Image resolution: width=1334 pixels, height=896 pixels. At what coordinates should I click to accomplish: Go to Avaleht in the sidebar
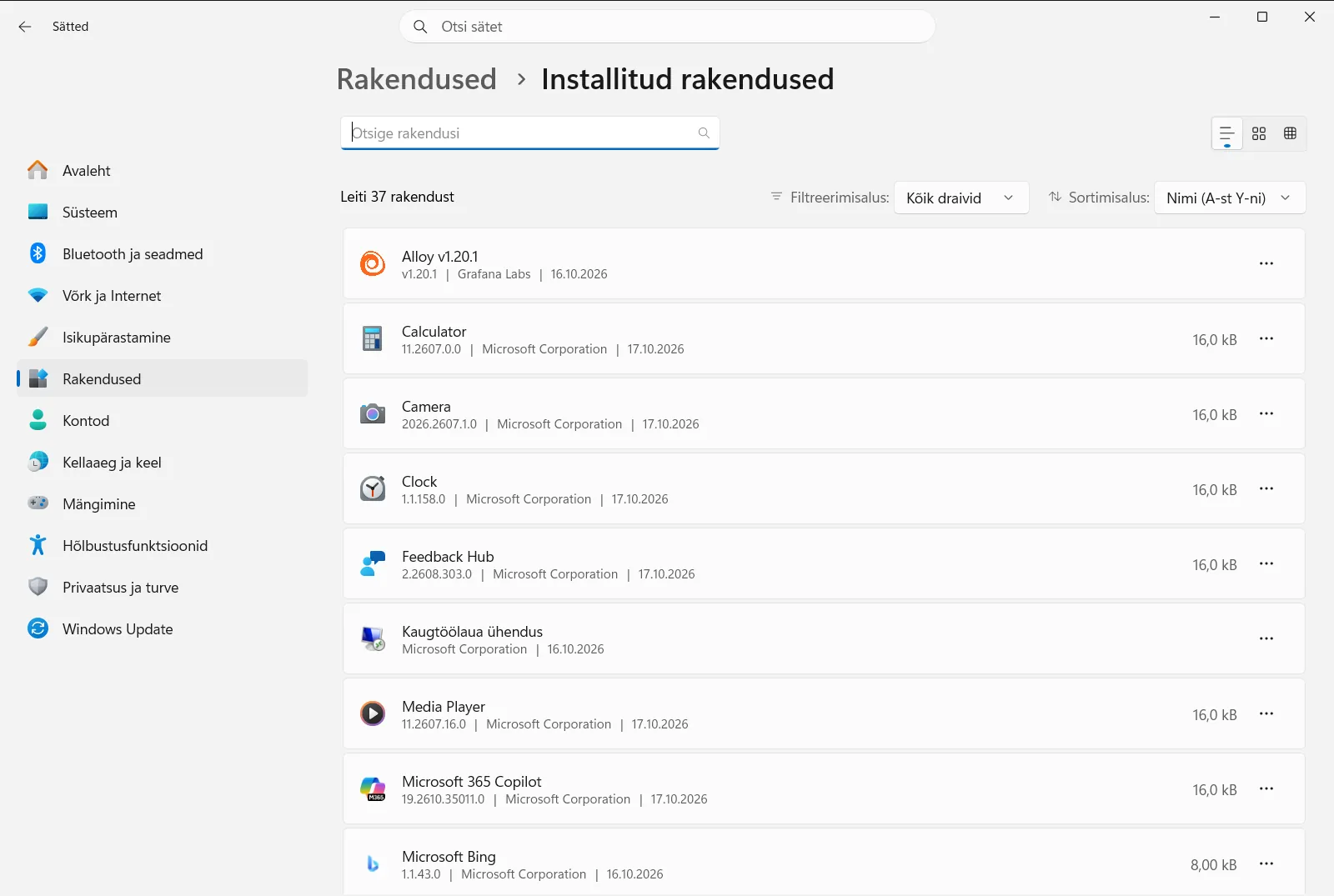(x=163, y=170)
